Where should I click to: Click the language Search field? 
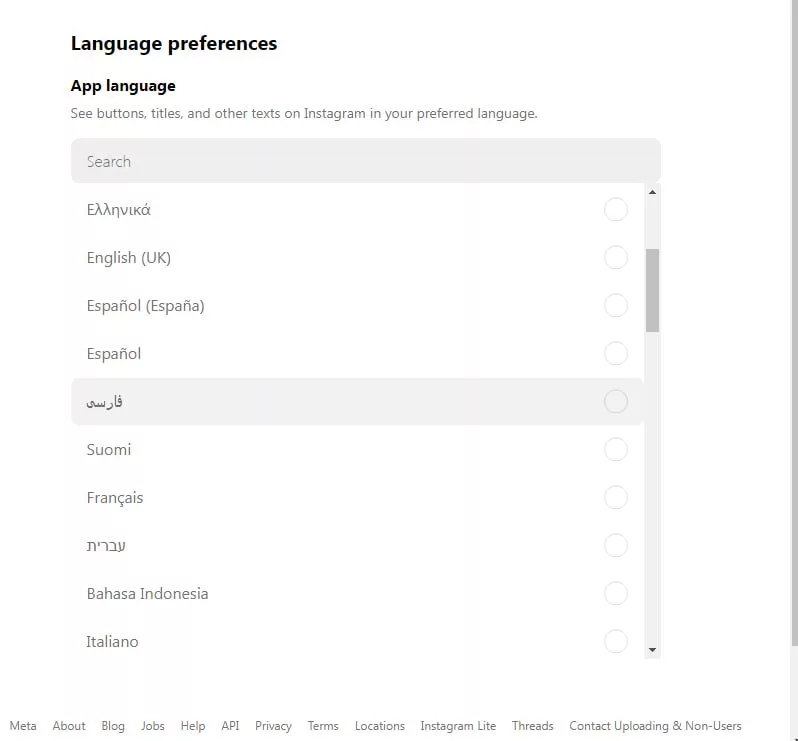point(365,161)
